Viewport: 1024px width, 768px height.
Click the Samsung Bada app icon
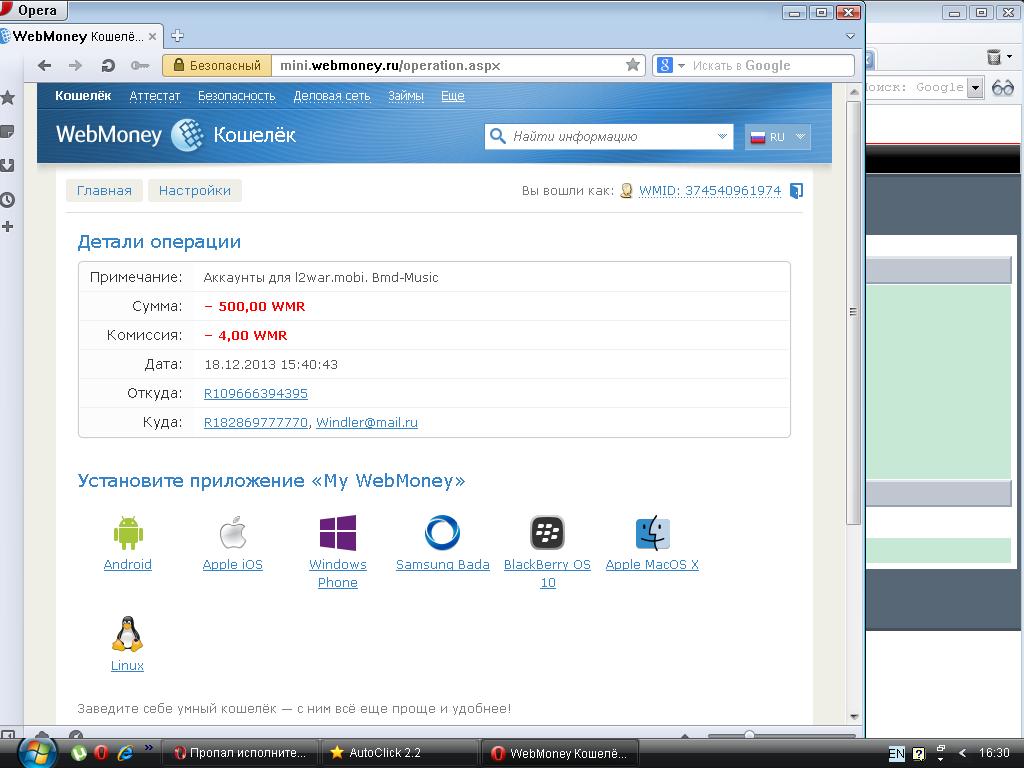pos(442,533)
